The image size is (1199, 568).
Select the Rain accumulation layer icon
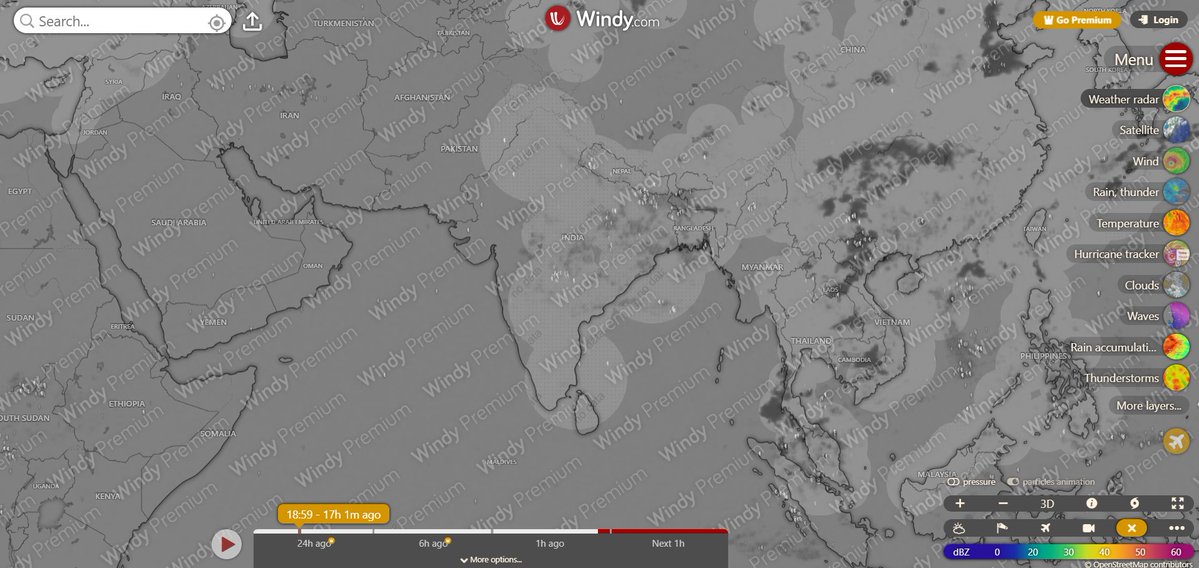(1176, 347)
